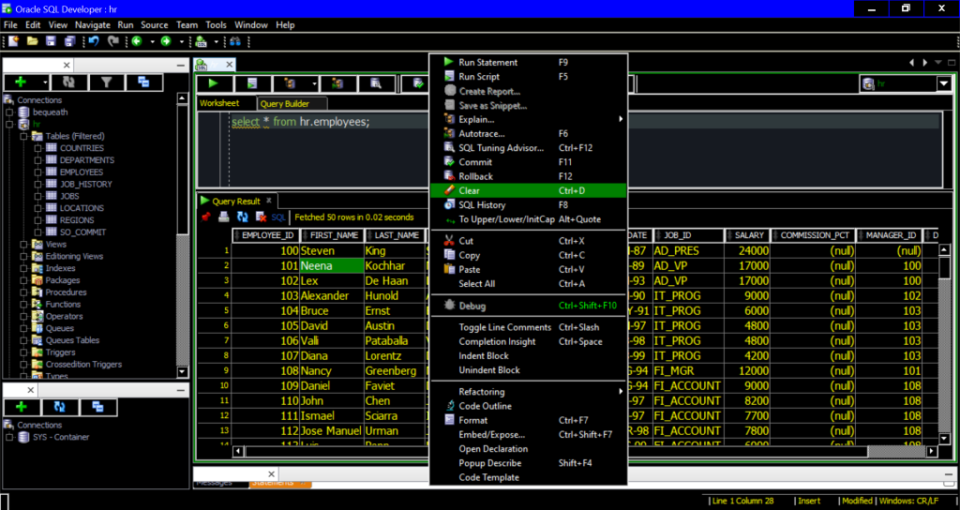Click the green Run Statement worksheet button
Viewport: 960px width, 510px height.
coord(213,83)
